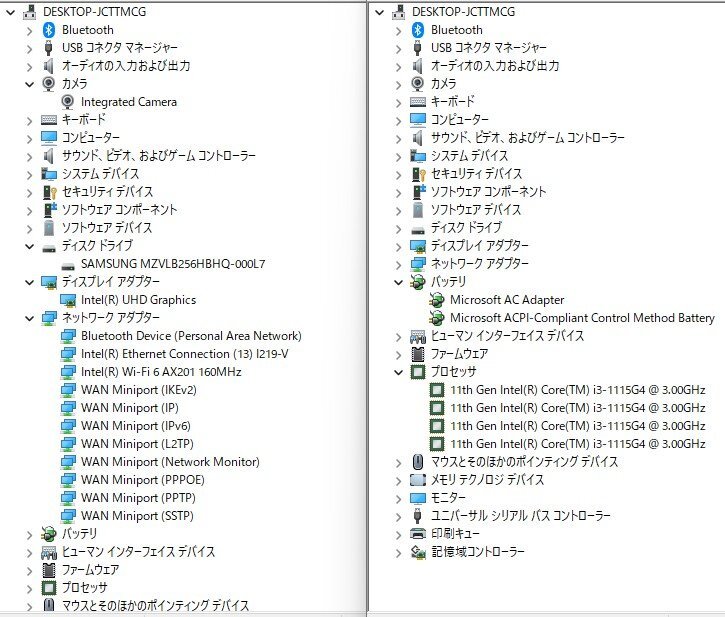Click the Intel Ethernet Connection I219-V icon
The image size is (725, 617).
tap(68, 354)
